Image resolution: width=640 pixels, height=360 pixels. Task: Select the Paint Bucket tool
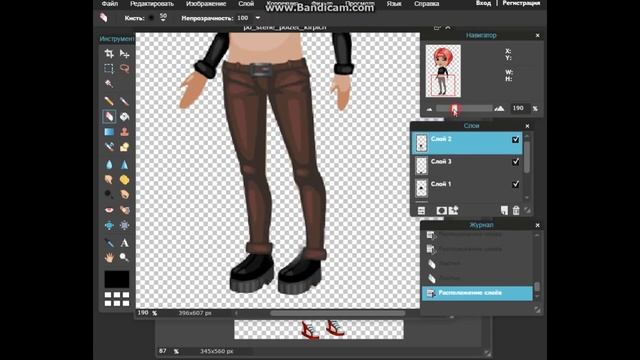[x=124, y=117]
